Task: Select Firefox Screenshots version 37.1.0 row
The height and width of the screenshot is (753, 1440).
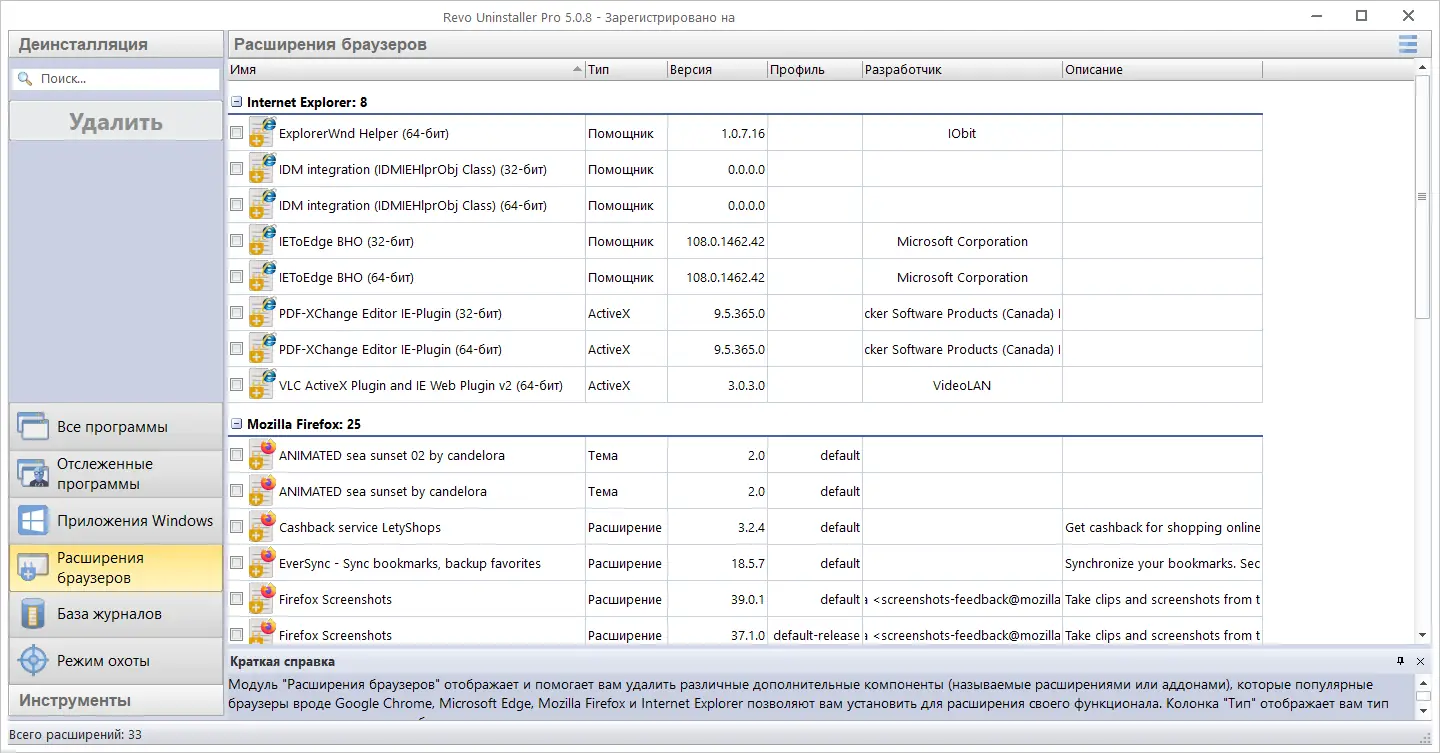Action: coord(745,635)
